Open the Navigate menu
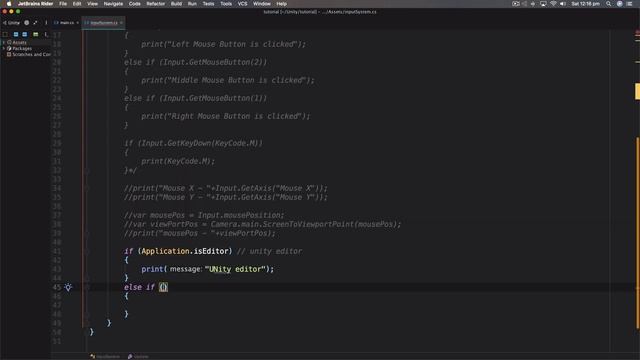 (113, 4)
